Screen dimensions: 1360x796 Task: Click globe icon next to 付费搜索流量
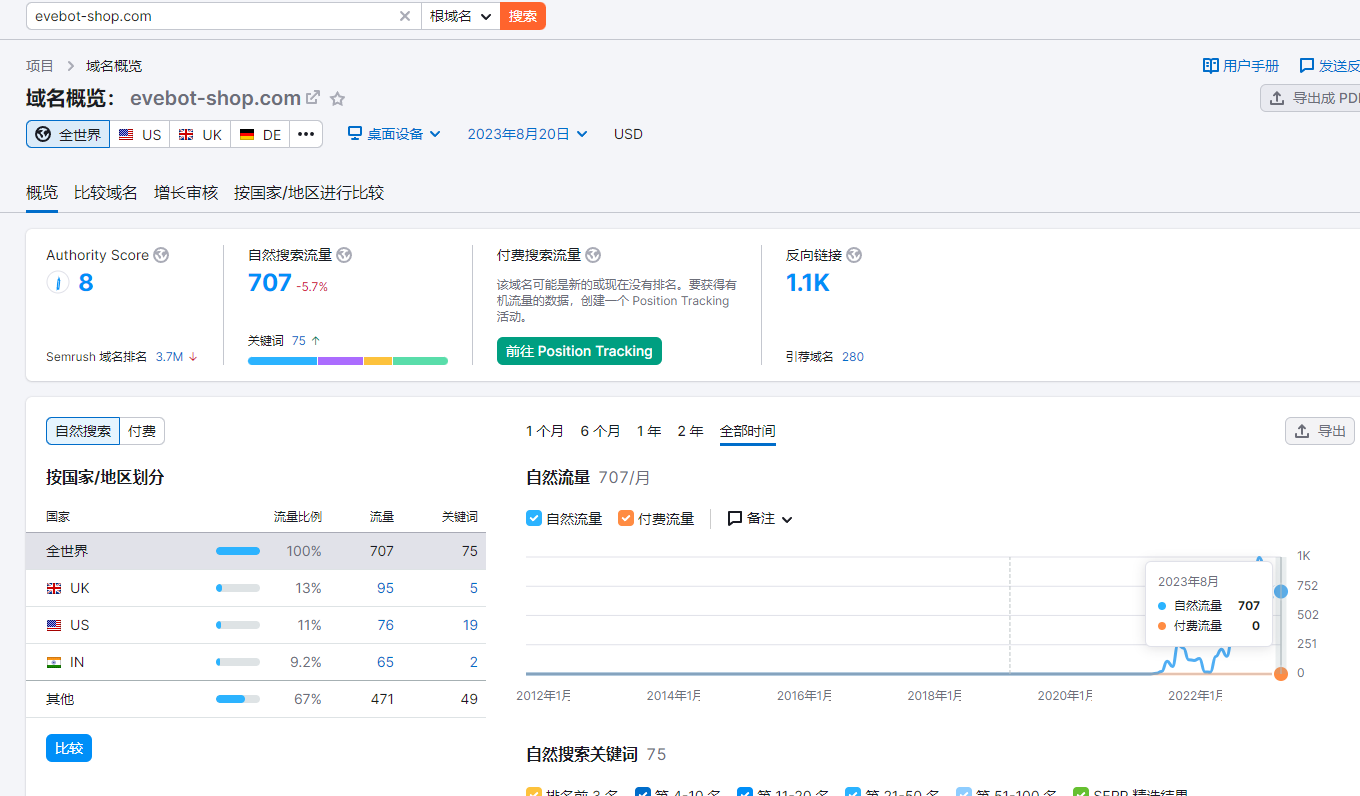[593, 255]
